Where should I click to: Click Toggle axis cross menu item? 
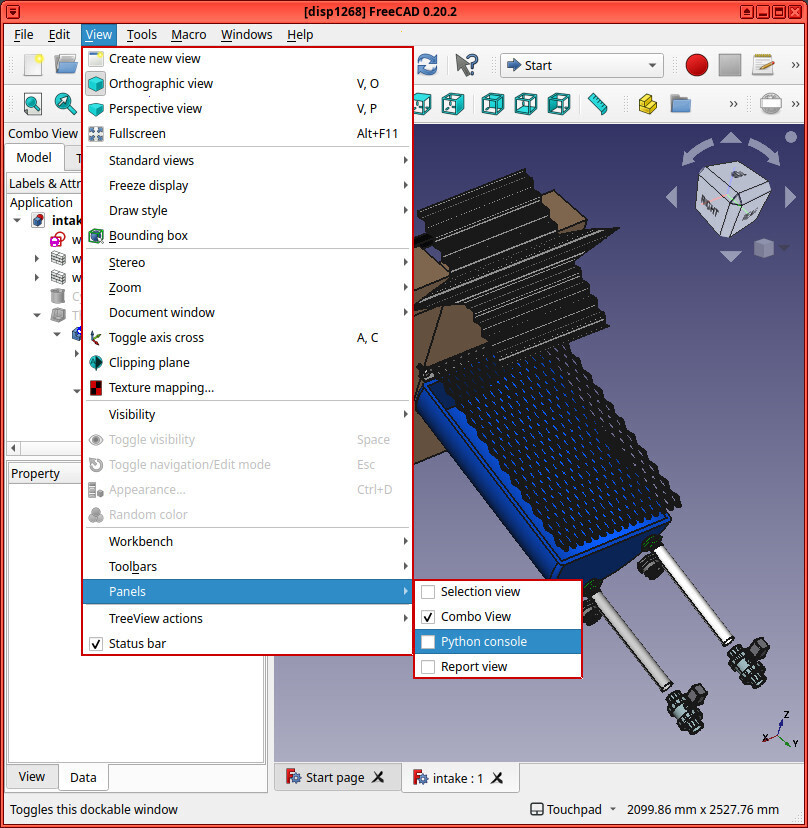(247, 337)
